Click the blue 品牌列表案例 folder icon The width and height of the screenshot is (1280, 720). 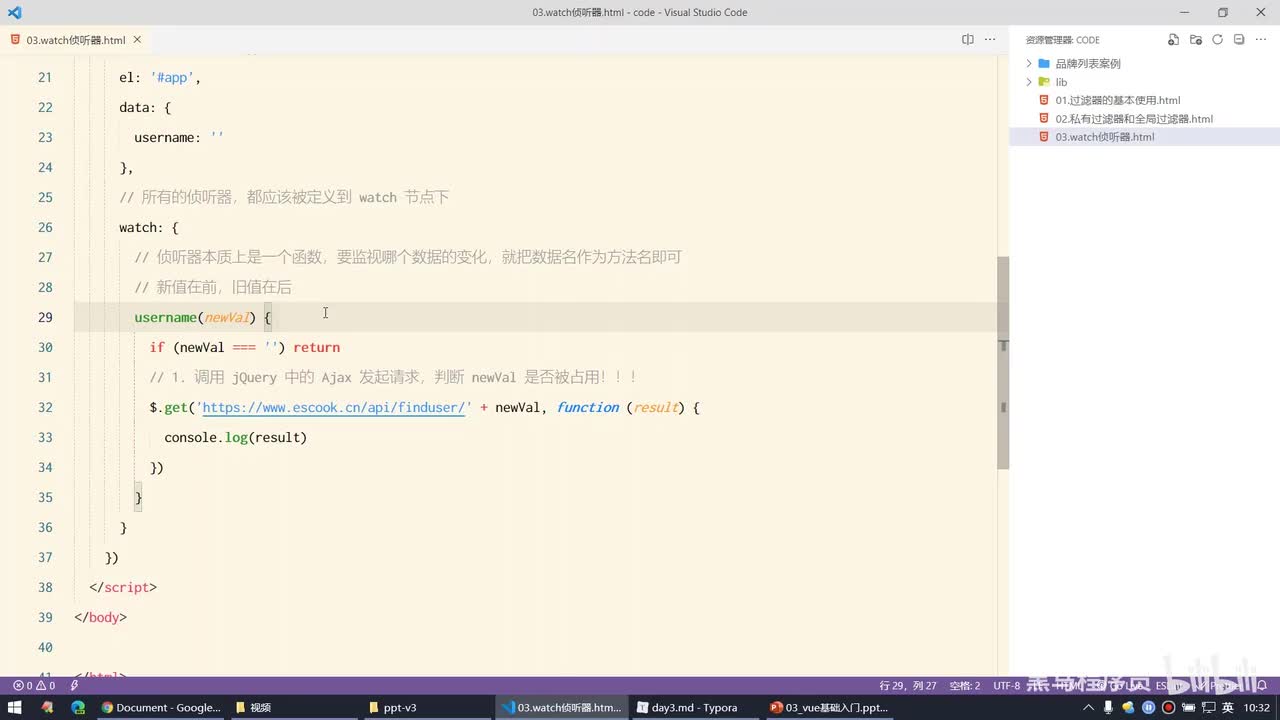tap(1044, 63)
